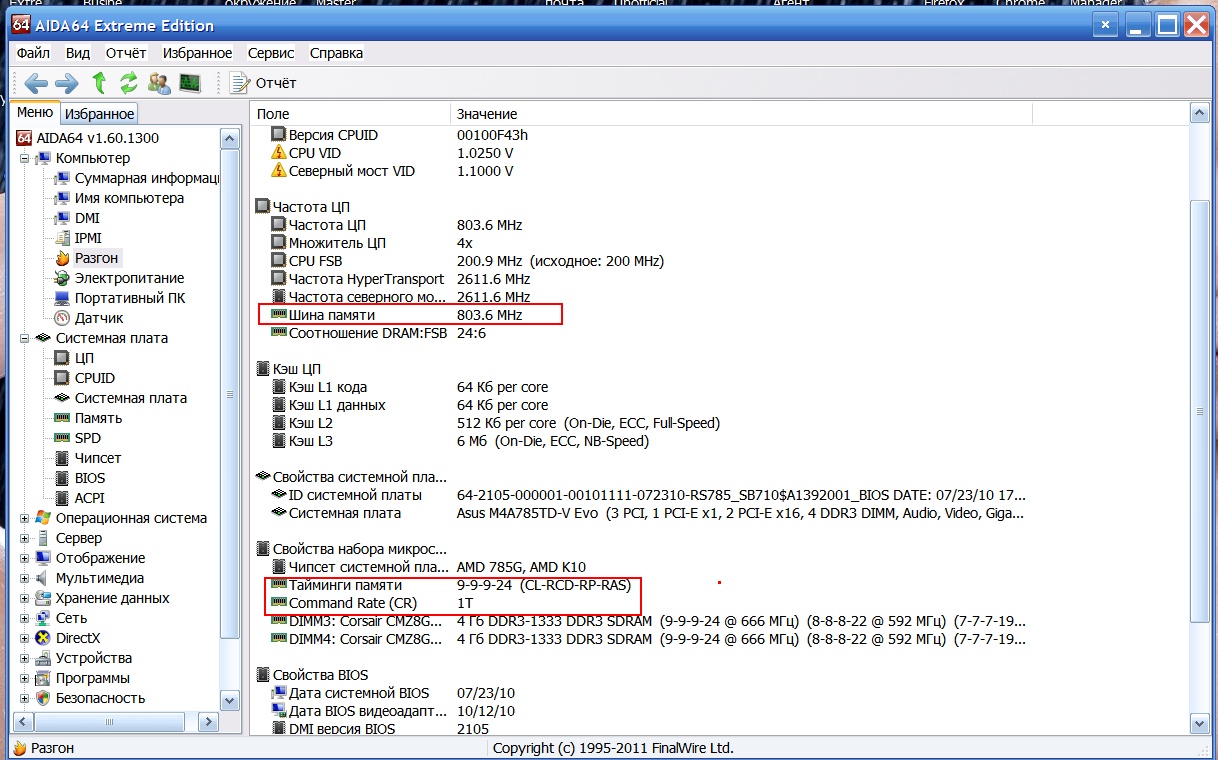Open the Вид menu
This screenshot has width=1218, height=760.
click(78, 53)
